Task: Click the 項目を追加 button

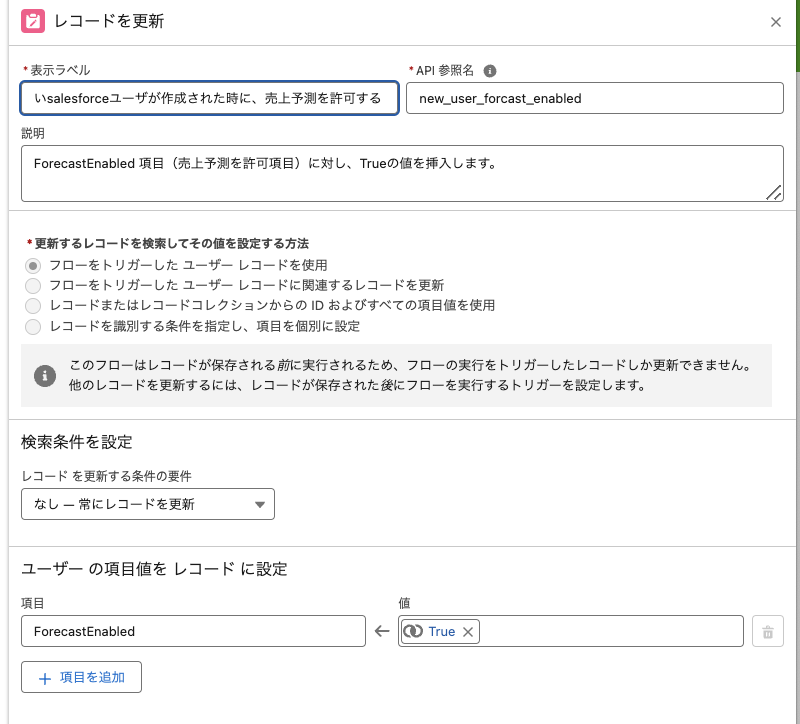Action: [x=81, y=677]
